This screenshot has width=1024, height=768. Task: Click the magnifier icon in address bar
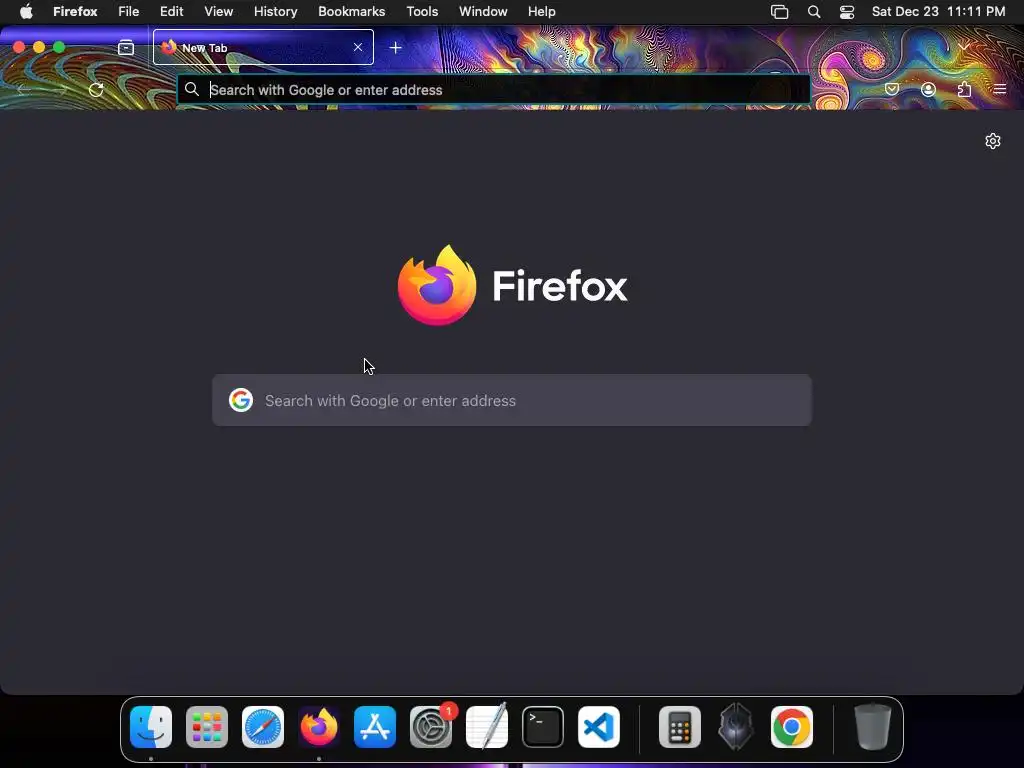pos(191,89)
